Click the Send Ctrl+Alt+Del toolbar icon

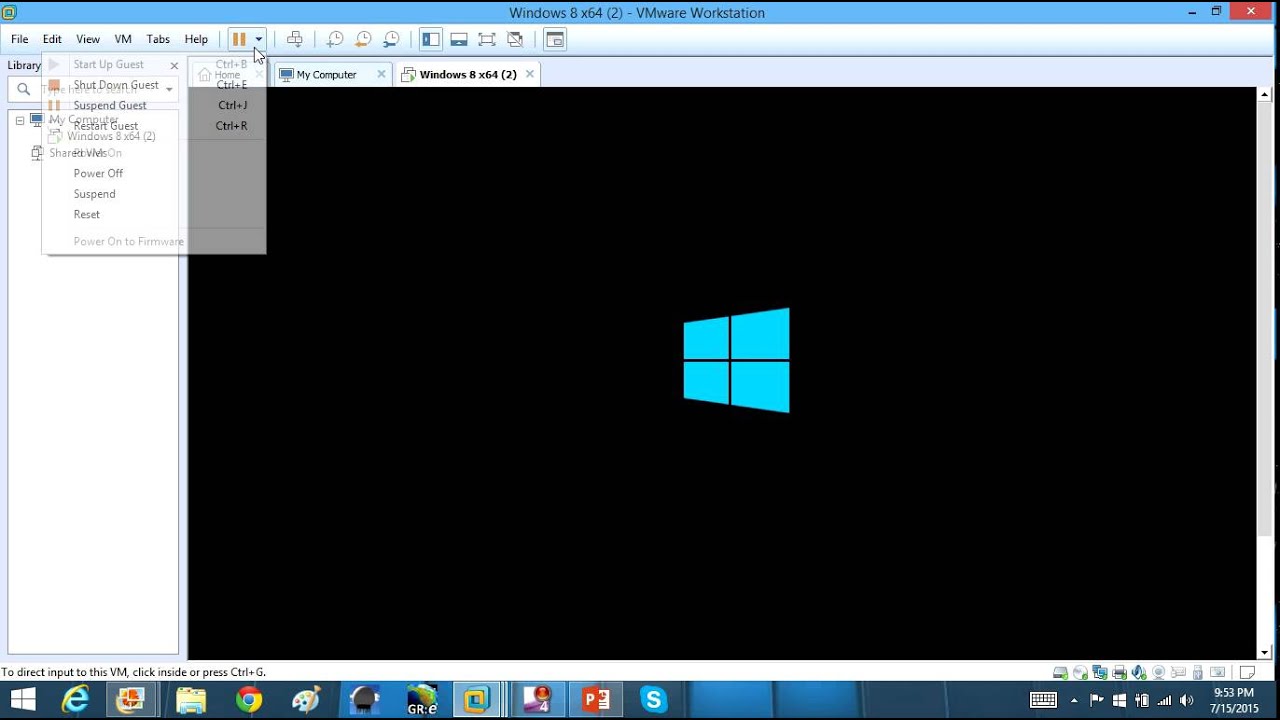(x=295, y=39)
